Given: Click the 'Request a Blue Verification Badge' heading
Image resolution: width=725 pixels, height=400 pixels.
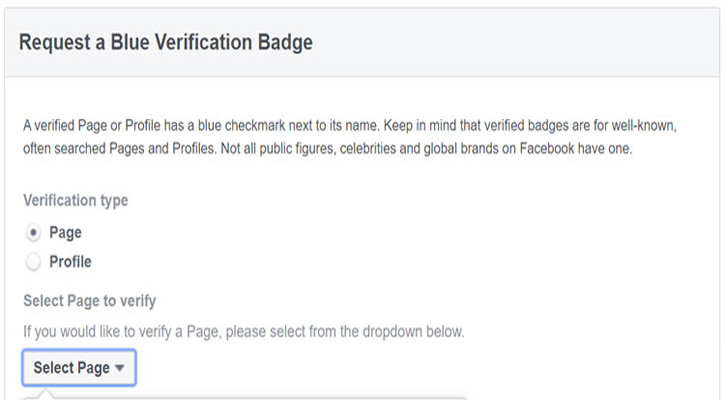Looking at the screenshot, I should (x=166, y=42).
